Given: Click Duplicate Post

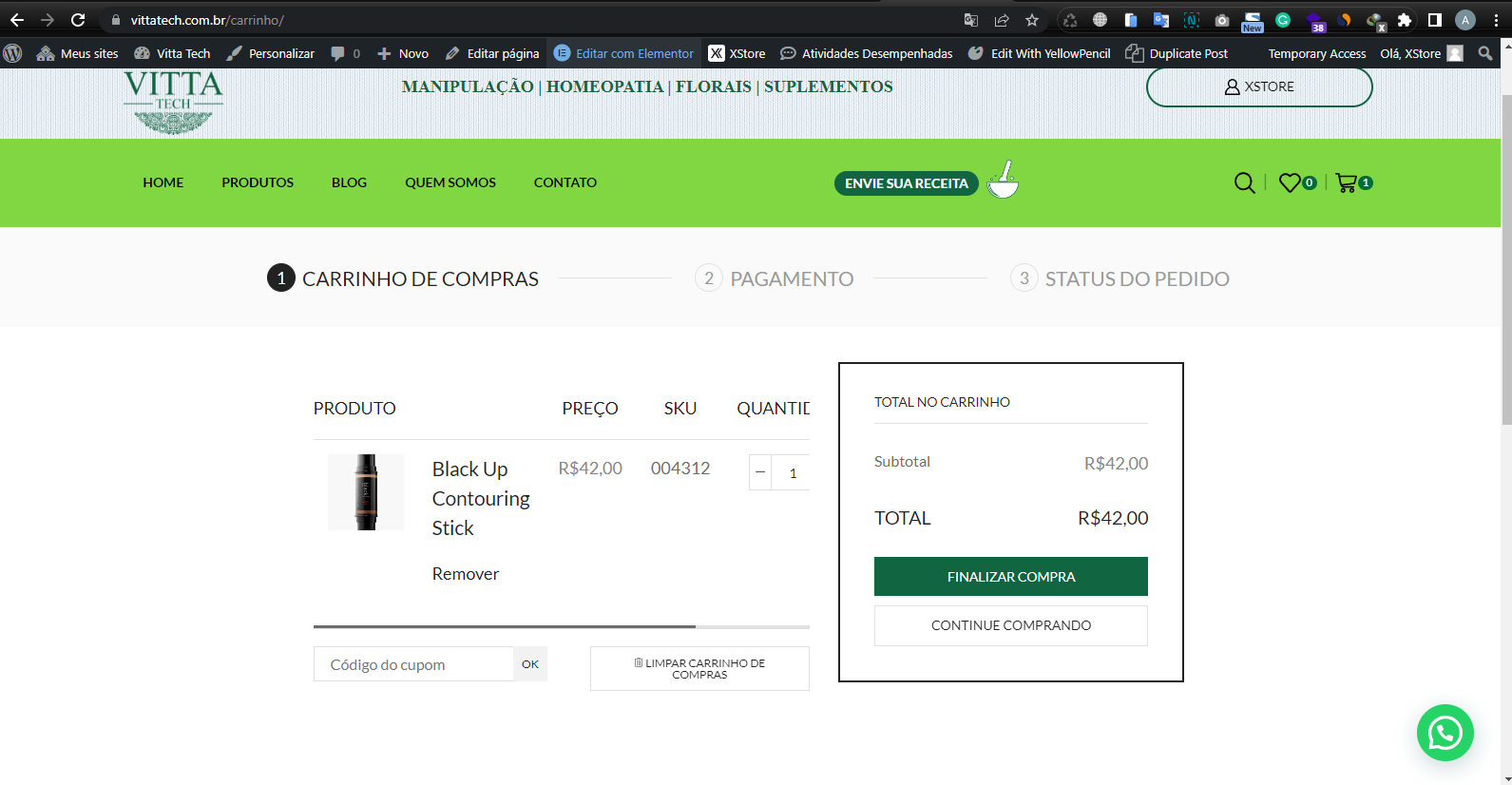Looking at the screenshot, I should pyautogui.click(x=1177, y=53).
